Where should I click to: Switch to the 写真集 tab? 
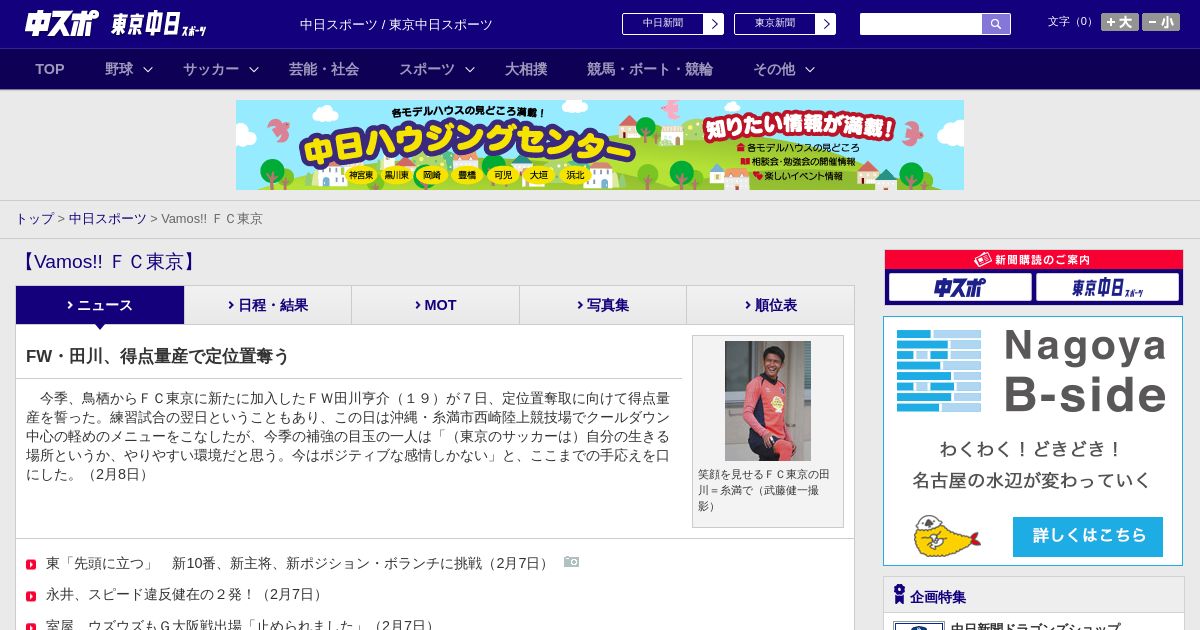click(603, 305)
